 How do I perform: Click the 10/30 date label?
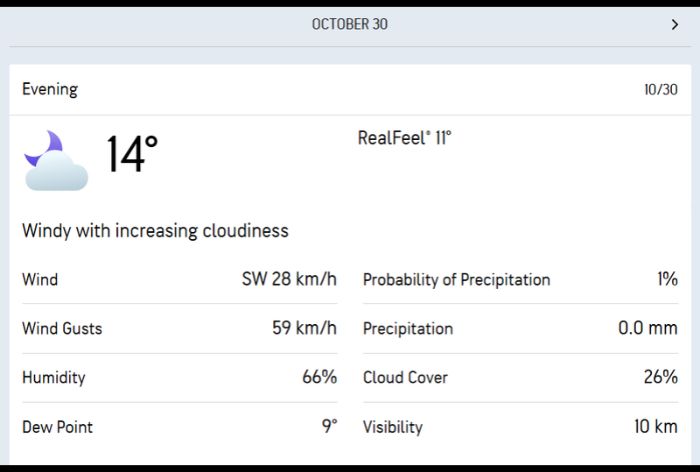[661, 89]
